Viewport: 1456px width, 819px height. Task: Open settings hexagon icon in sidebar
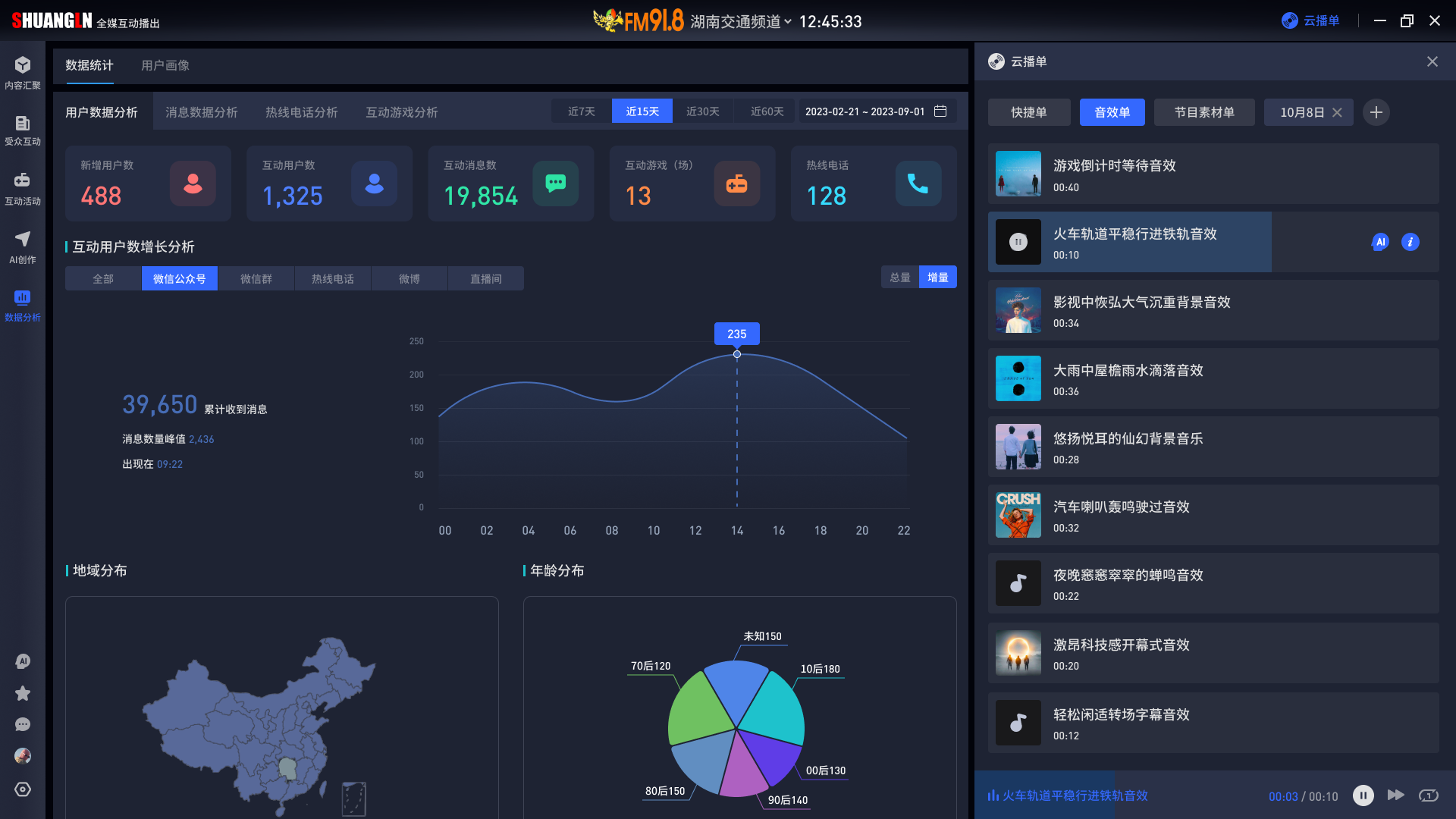click(23, 789)
